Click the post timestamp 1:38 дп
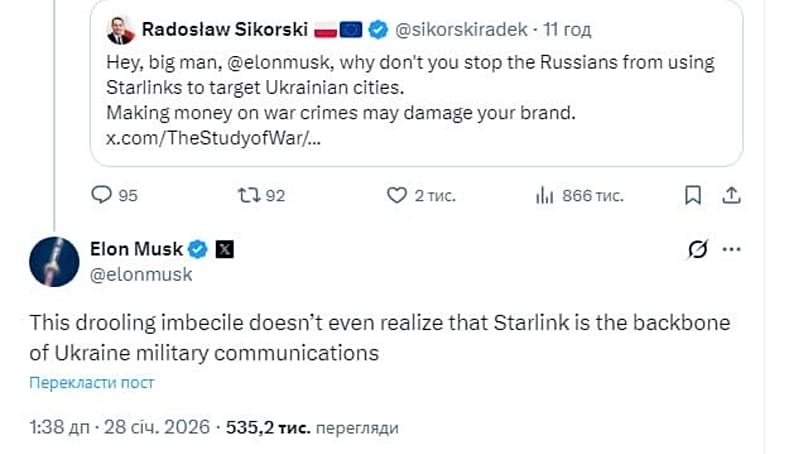This screenshot has width=808, height=454. tap(58, 428)
